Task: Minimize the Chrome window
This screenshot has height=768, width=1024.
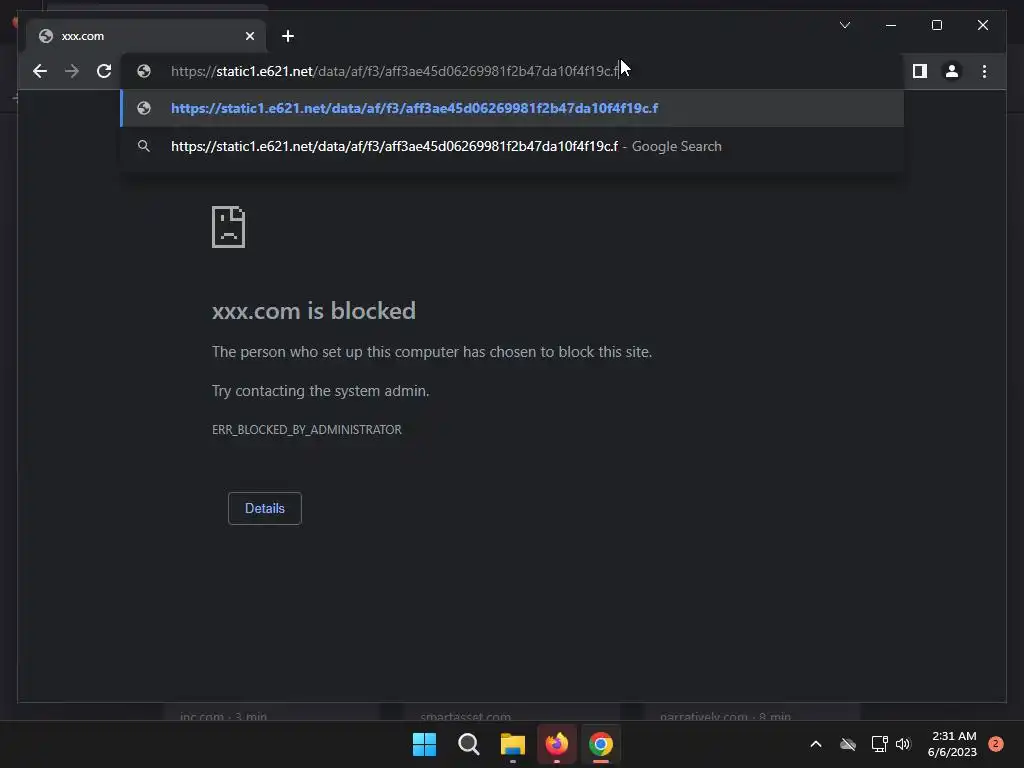Action: [x=891, y=25]
